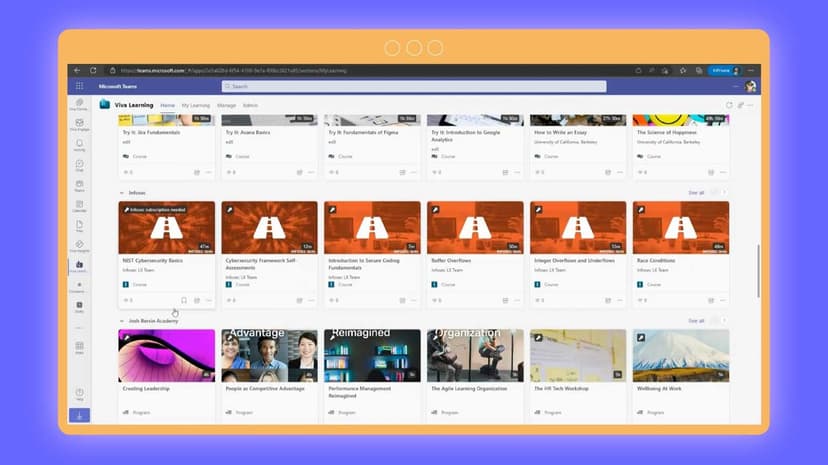Open more options on Race Conditions card

coord(723,300)
